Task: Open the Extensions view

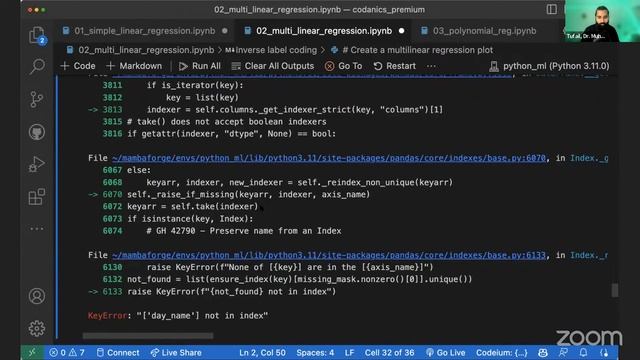Action: (x=37, y=197)
